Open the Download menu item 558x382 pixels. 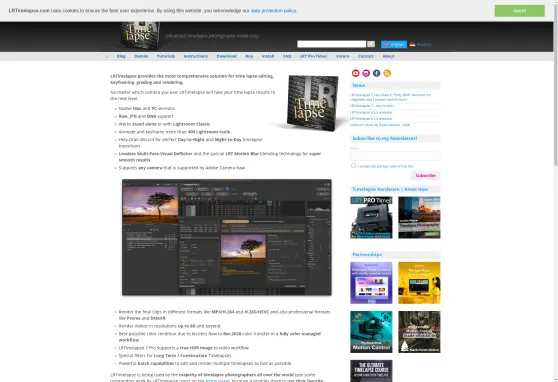(x=226, y=56)
